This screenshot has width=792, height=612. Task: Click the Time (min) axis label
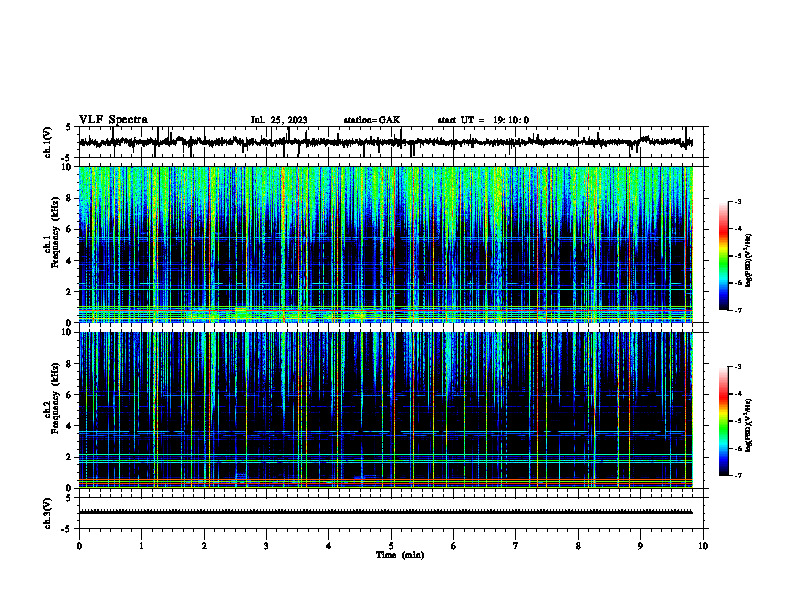(400, 555)
